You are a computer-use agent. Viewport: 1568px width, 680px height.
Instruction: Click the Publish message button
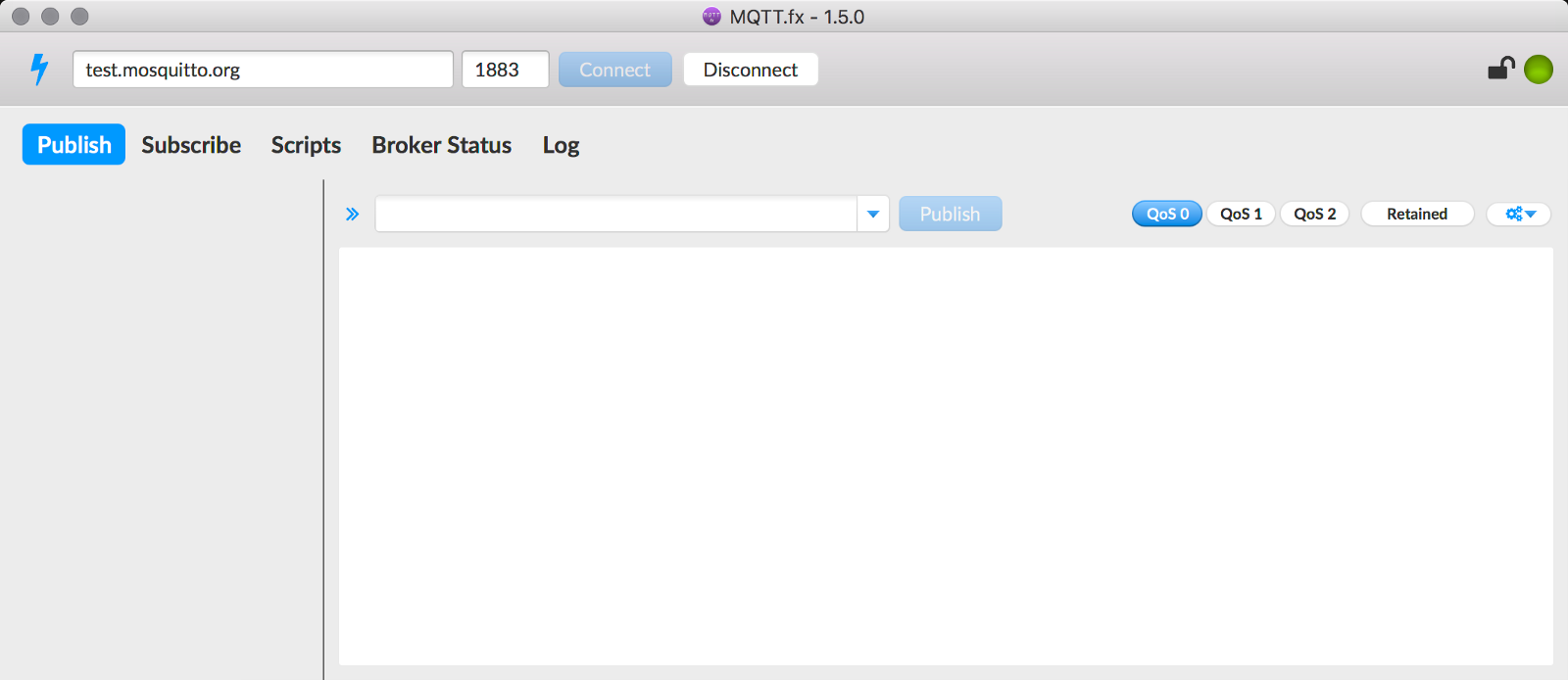[x=951, y=214]
